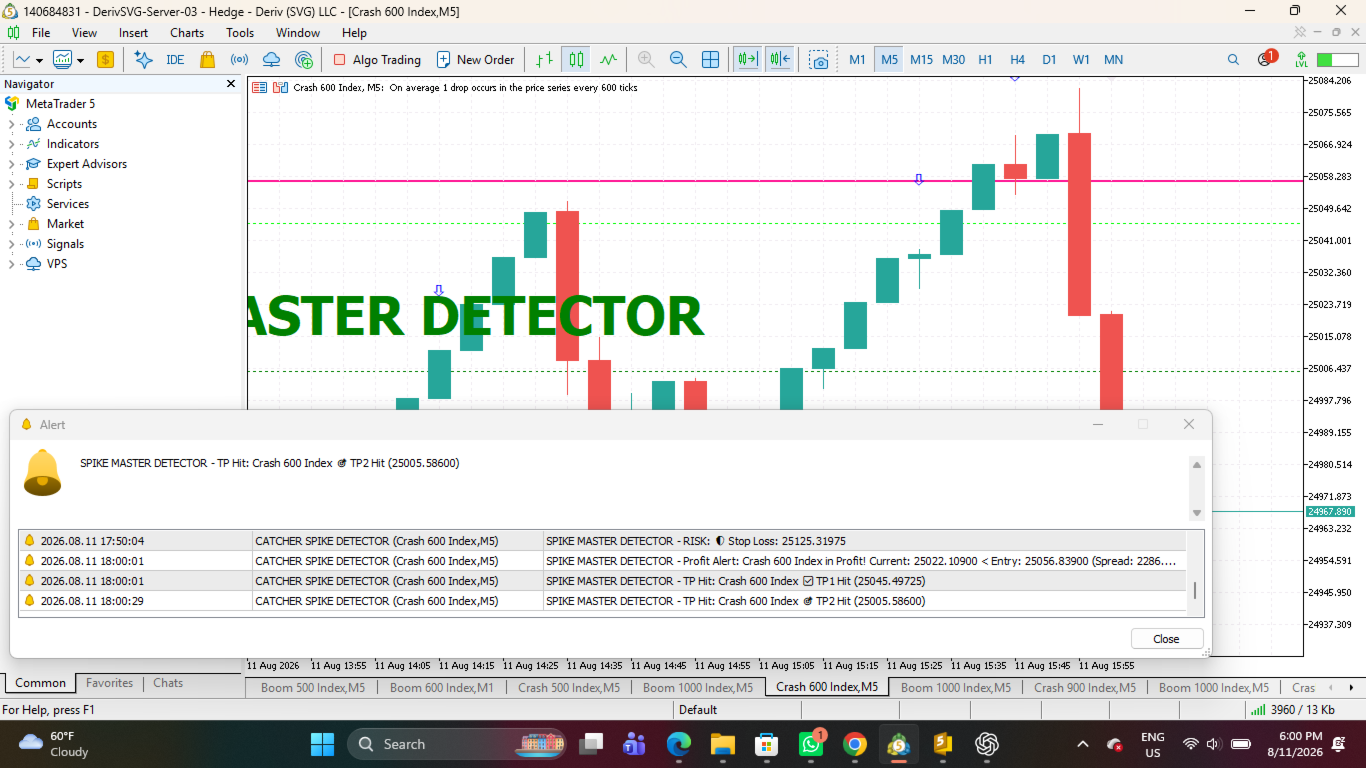Open Microsoft Edge from the taskbar
Viewport: 1366px width, 768px height.
tap(679, 744)
